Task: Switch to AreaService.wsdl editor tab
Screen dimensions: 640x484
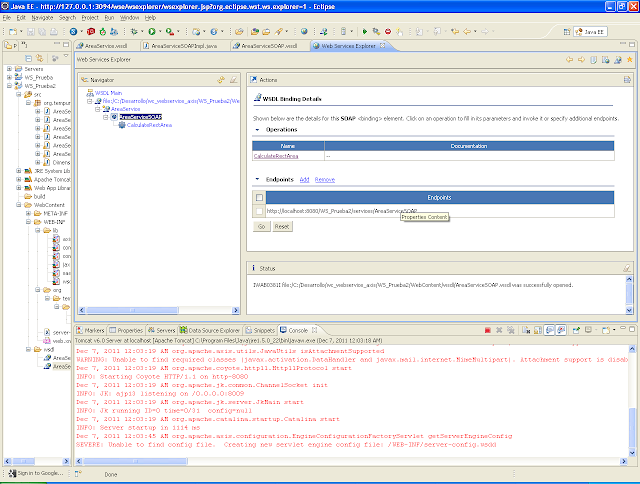Action: pyautogui.click(x=106, y=46)
